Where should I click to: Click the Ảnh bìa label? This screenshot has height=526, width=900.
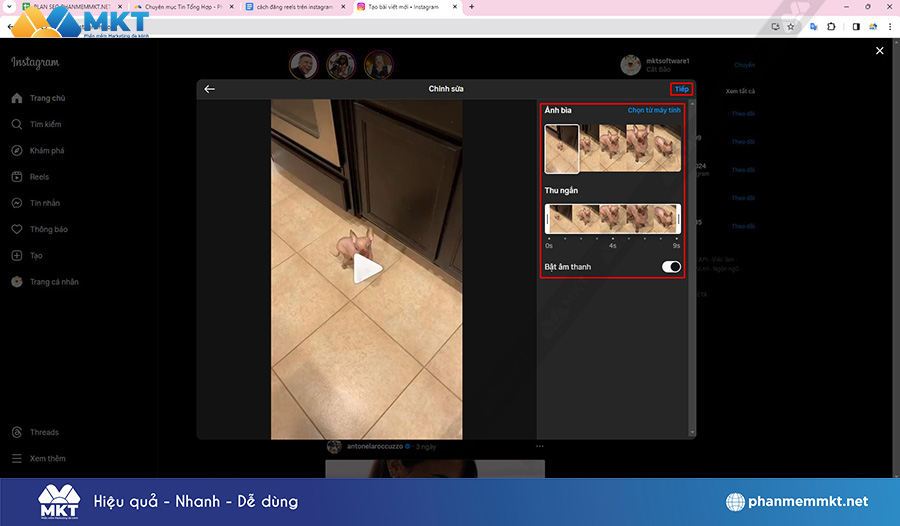(558, 110)
